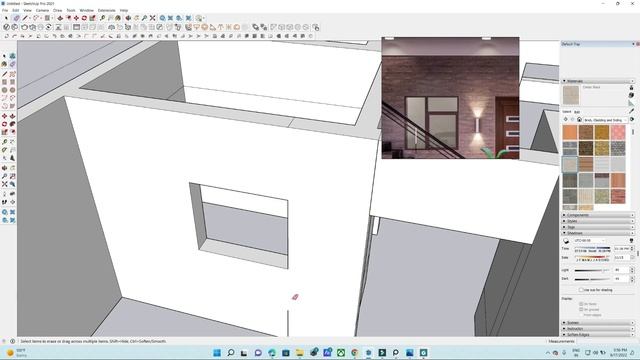Select the Pan tool in left toolbar

[x=13, y=168]
